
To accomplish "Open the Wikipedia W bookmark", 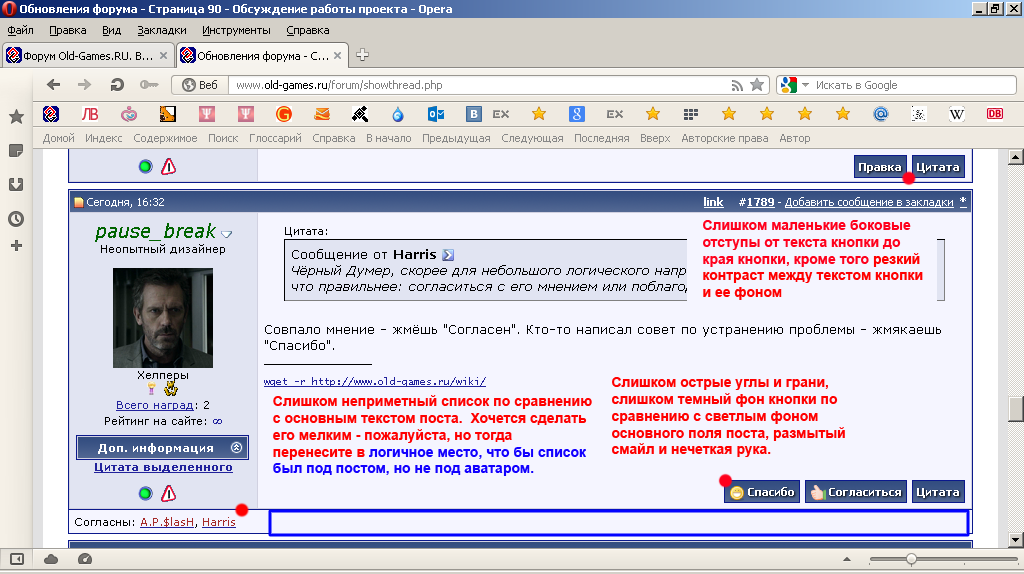I will [x=957, y=114].
